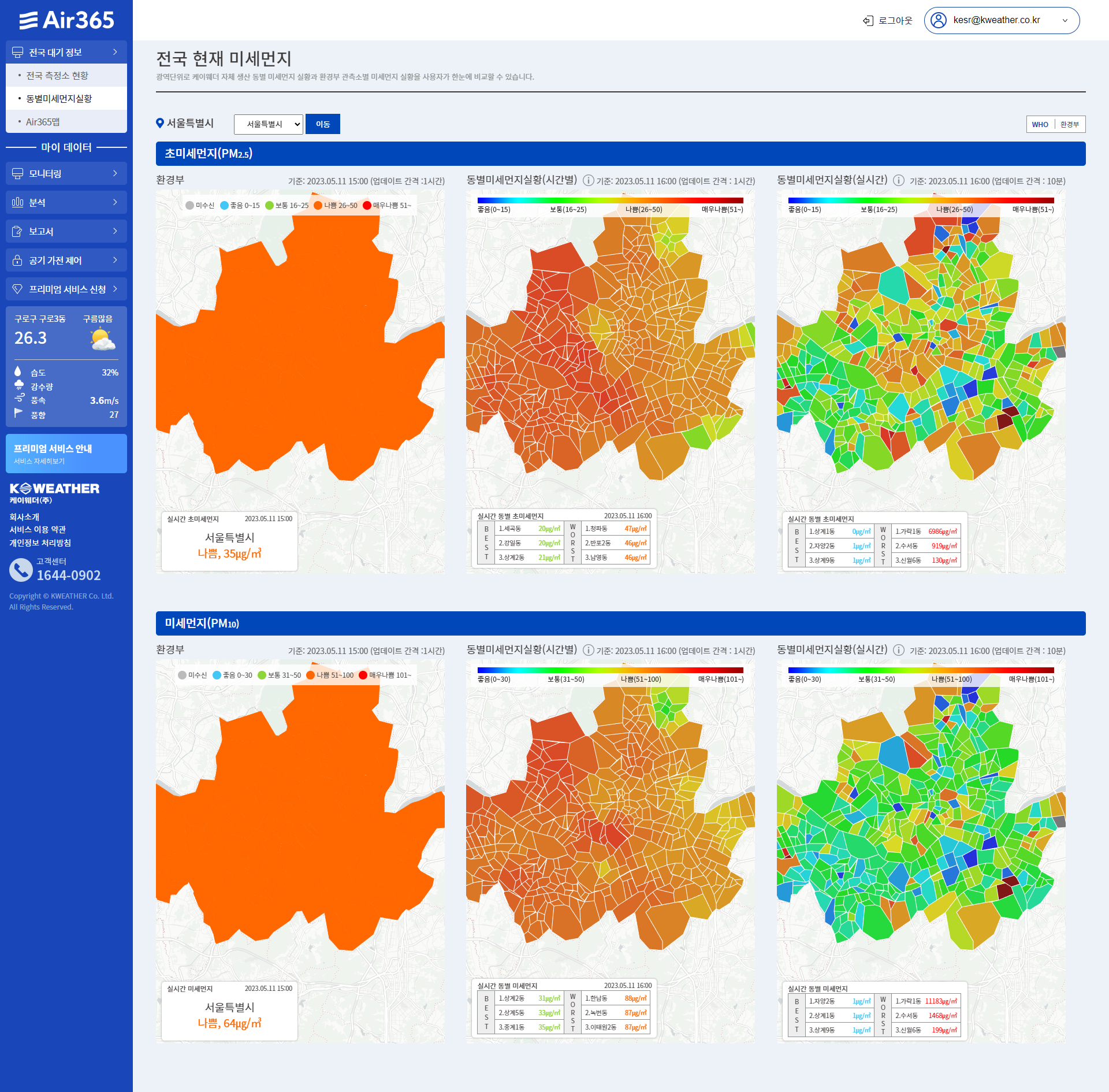Expand the 공기 가전 제어 menu chevron
1109x1092 pixels.
(x=115, y=260)
